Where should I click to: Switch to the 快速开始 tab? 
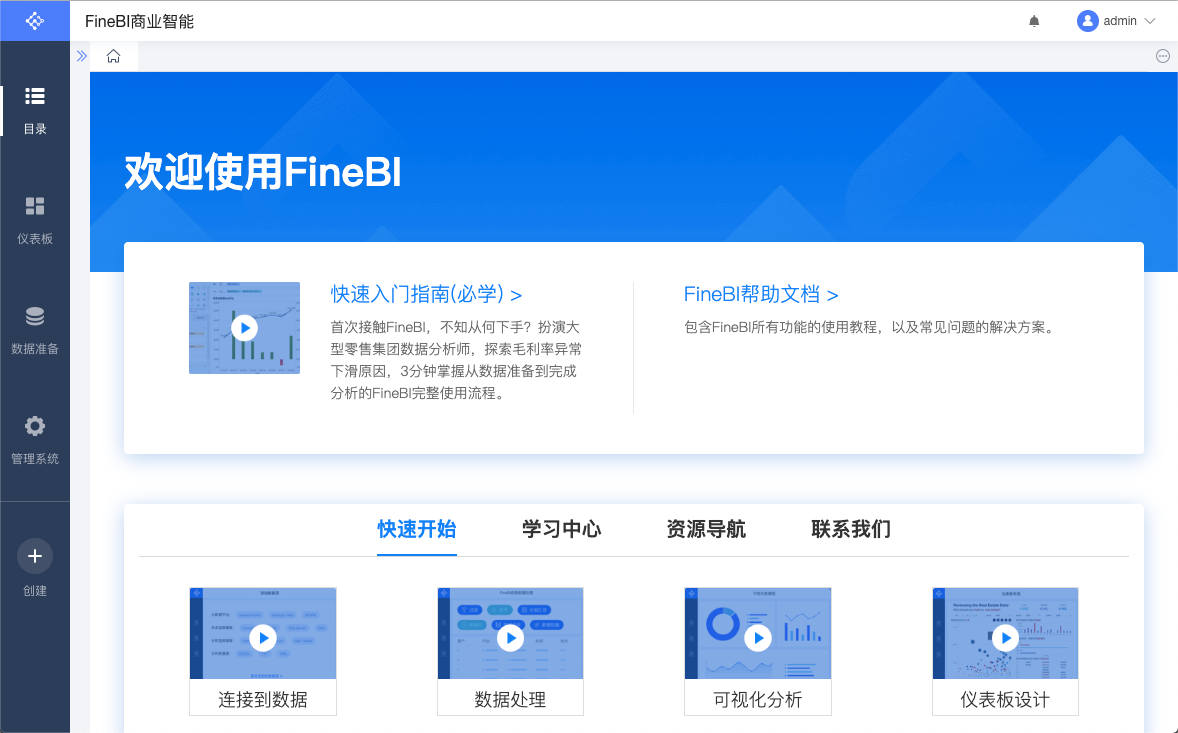tap(417, 529)
